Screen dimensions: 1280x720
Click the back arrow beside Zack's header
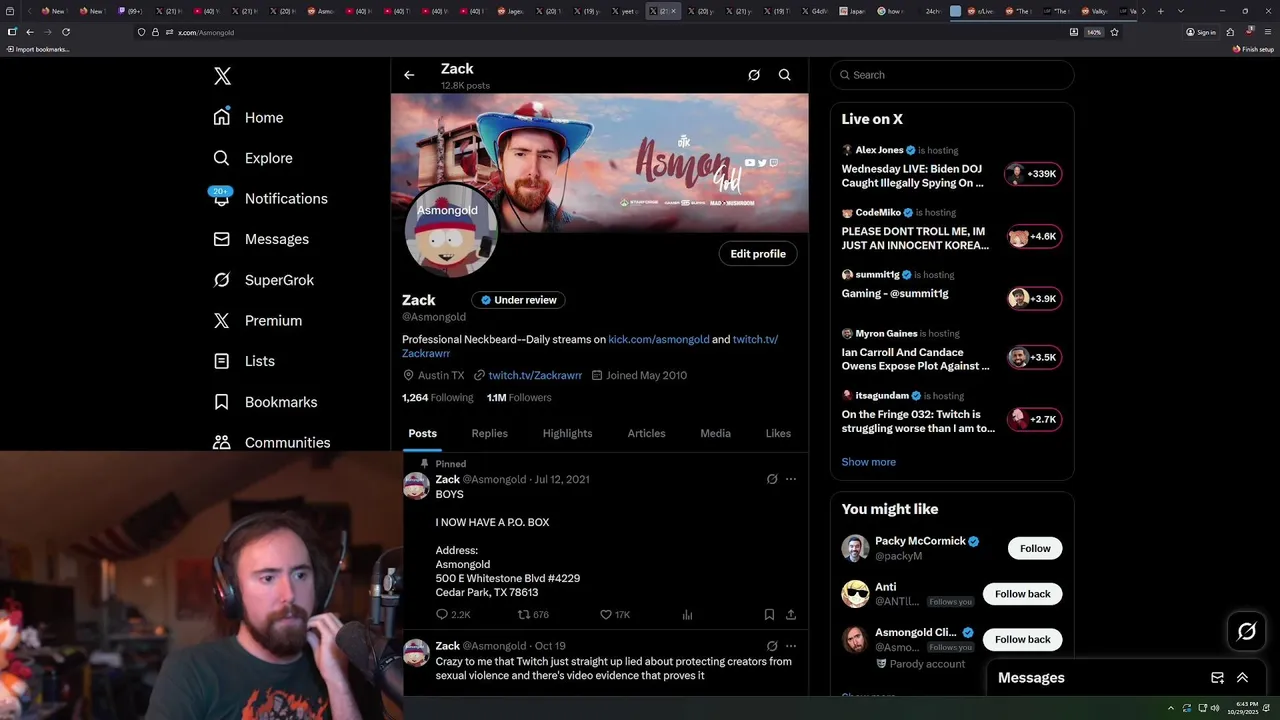point(409,75)
